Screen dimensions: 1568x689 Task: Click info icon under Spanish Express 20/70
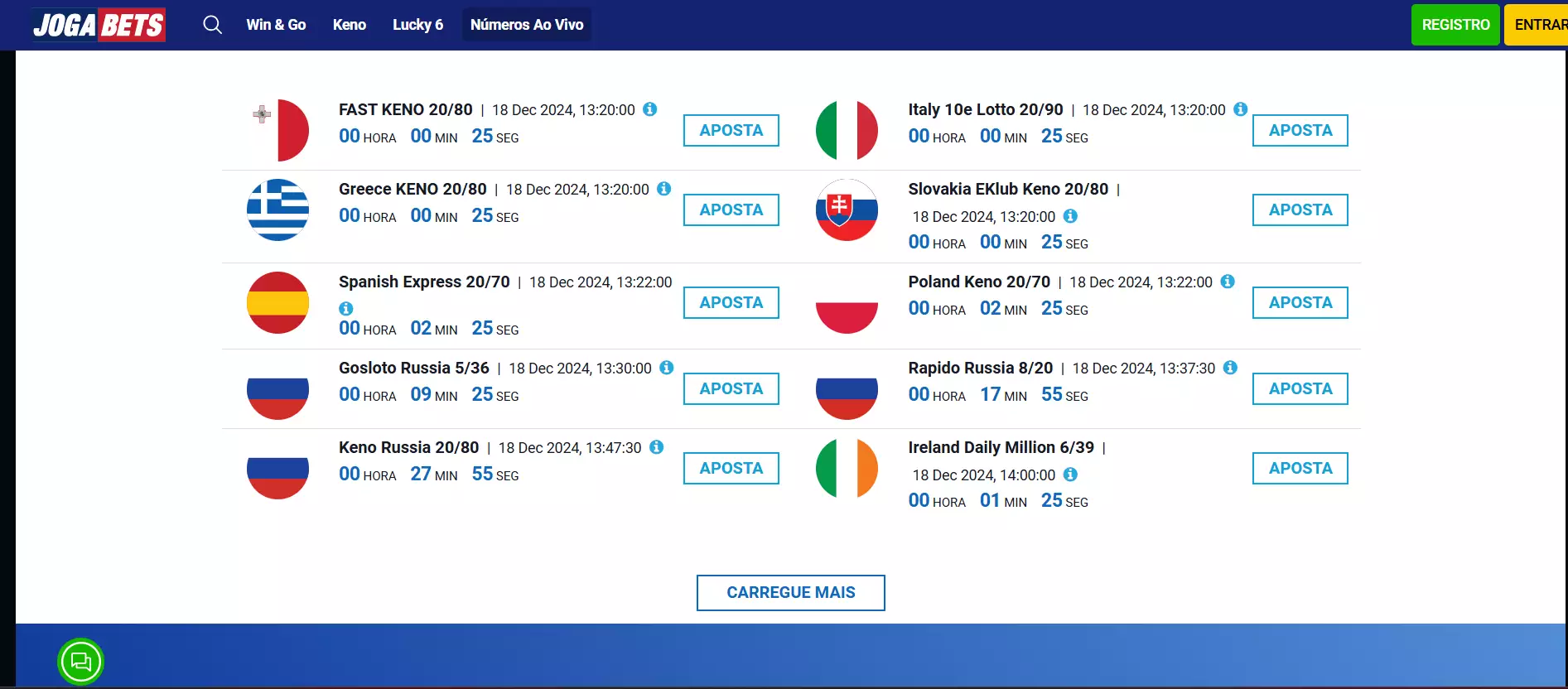tap(346, 308)
